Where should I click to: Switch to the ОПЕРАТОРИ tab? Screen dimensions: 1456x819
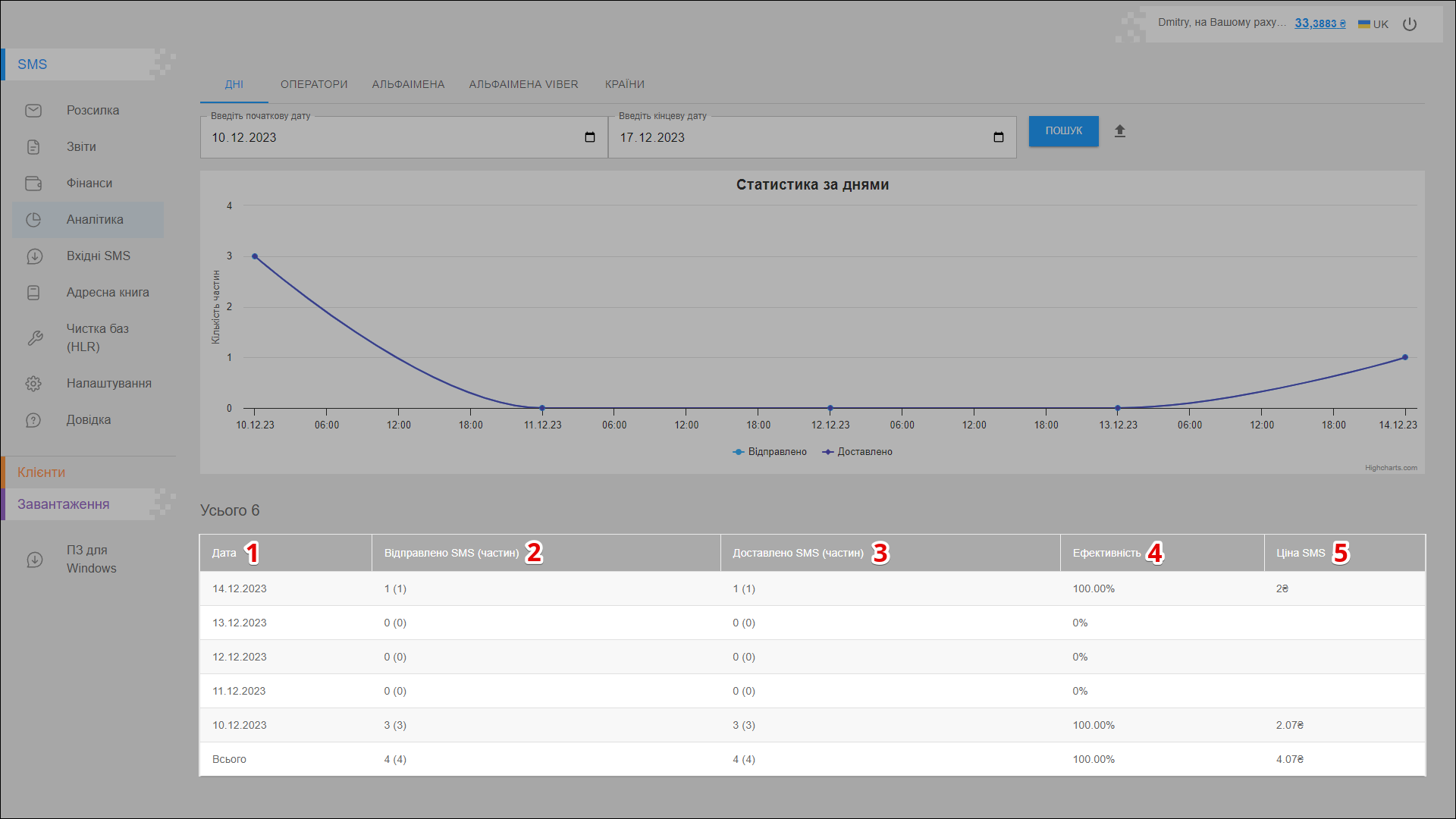tap(314, 84)
